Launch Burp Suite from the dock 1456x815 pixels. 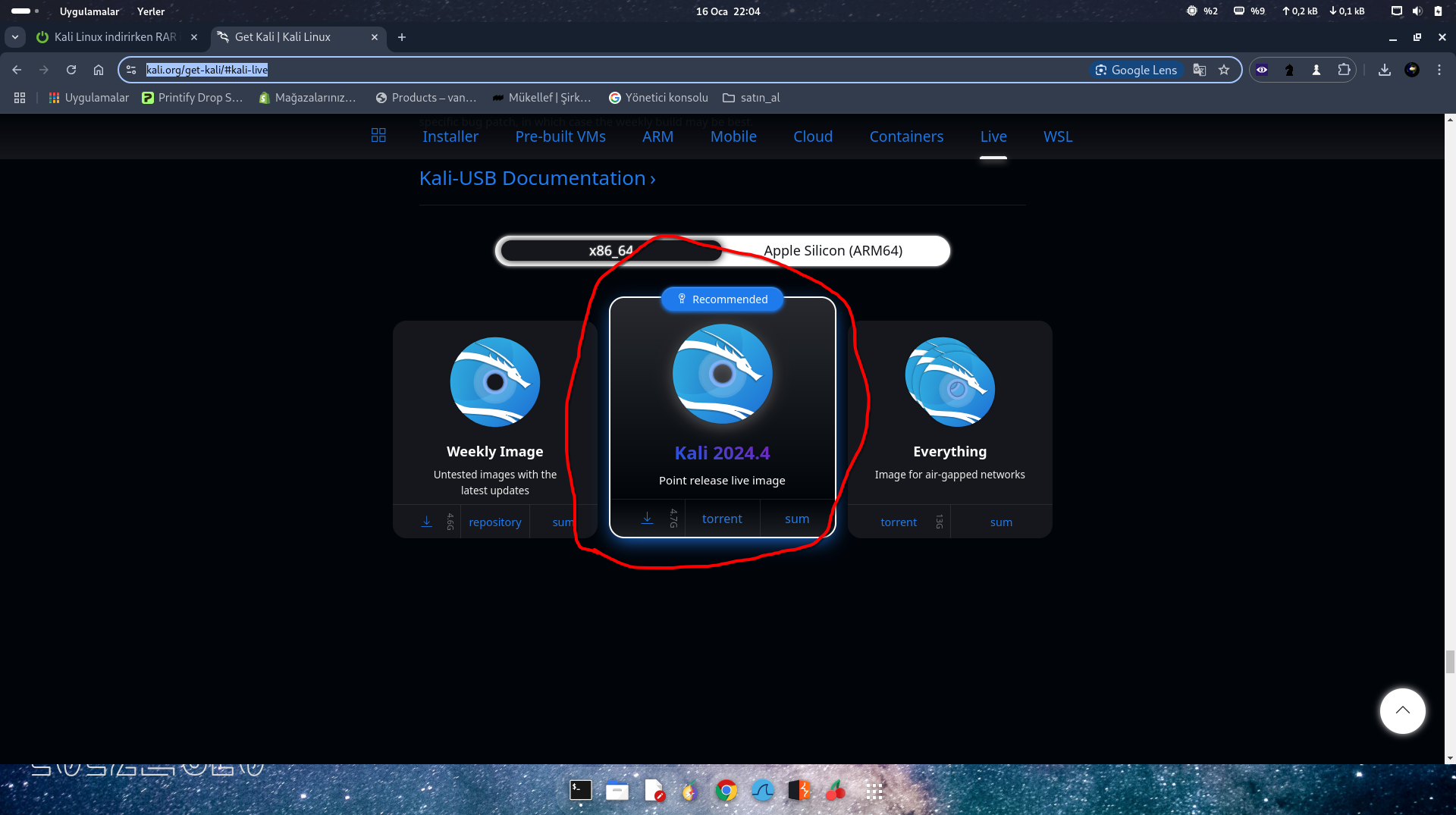799,791
